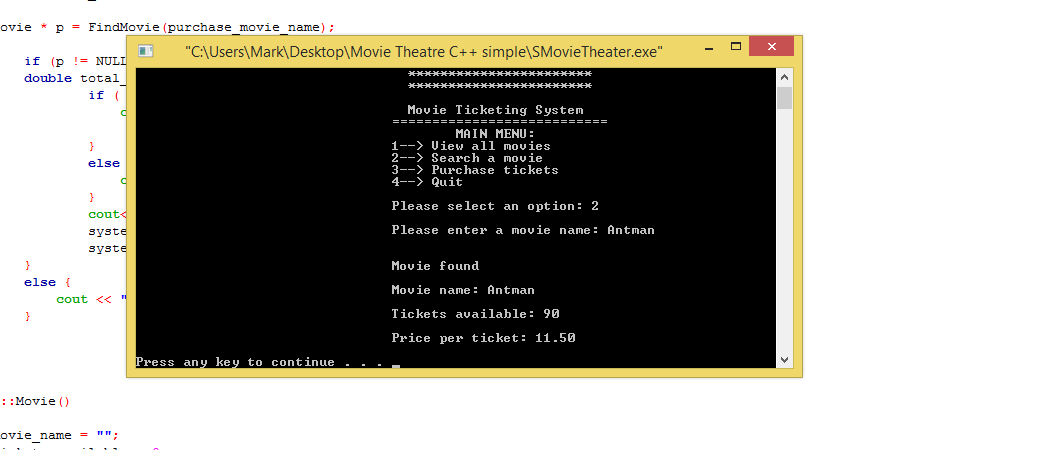1040x450 pixels.
Task: Click the console title bar path text
Action: (424, 52)
